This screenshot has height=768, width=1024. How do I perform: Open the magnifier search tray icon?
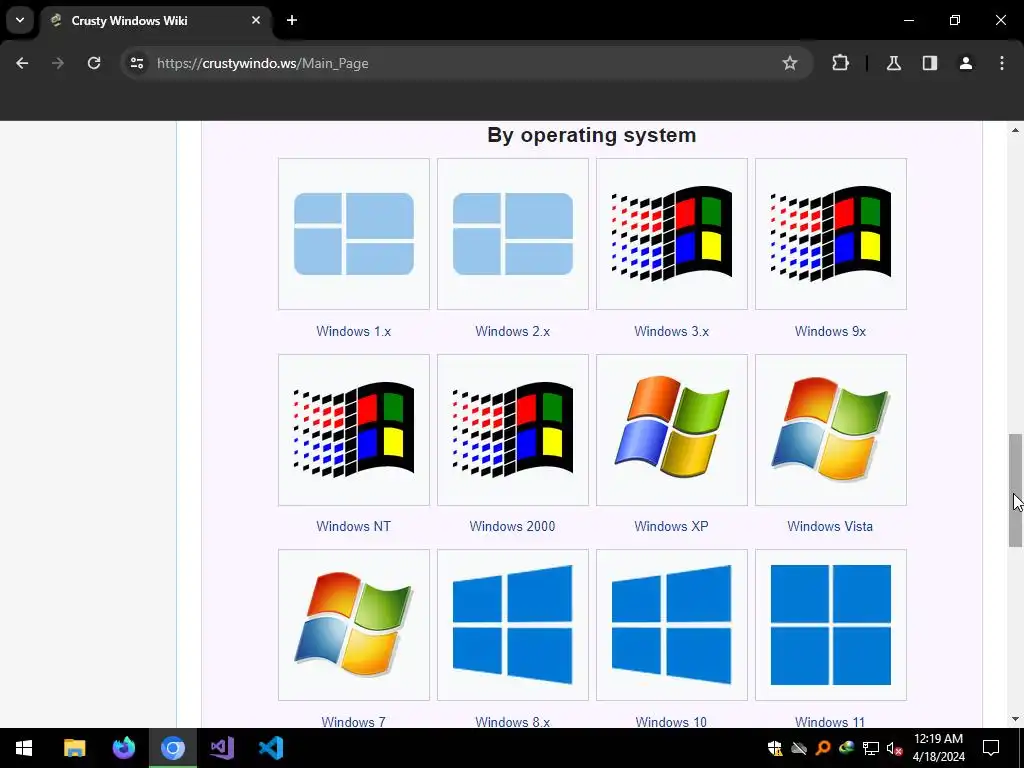click(823, 748)
